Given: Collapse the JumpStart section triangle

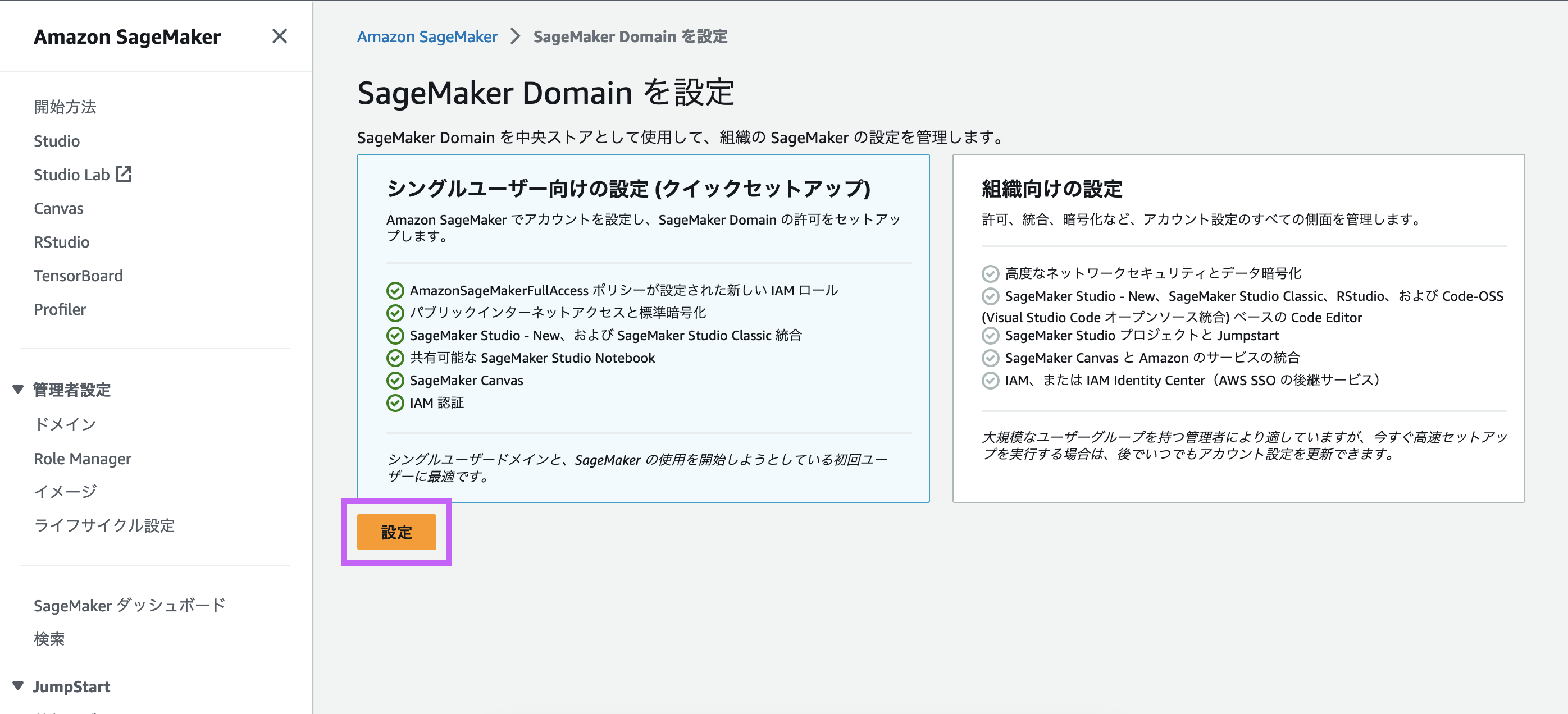Looking at the screenshot, I should 19,686.
